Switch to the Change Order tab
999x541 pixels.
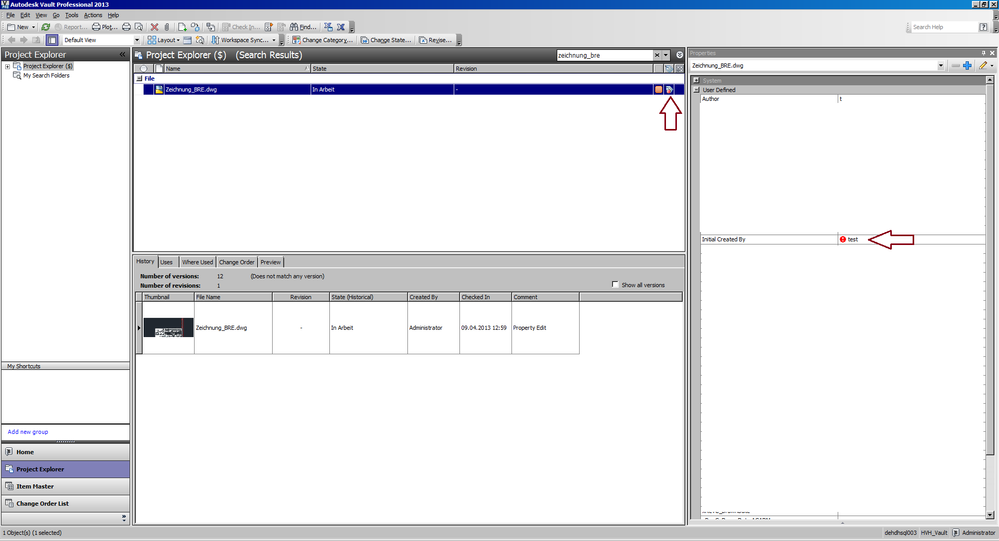pos(236,262)
